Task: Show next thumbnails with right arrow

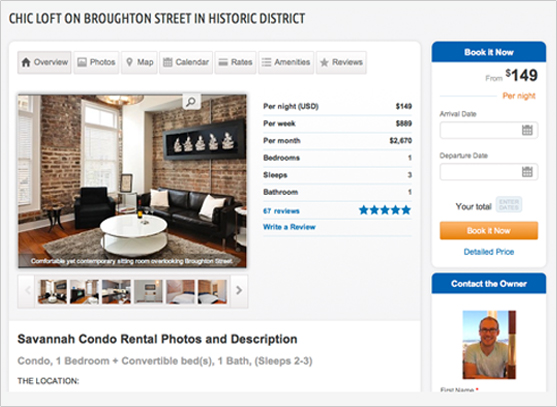Action: tap(239, 291)
